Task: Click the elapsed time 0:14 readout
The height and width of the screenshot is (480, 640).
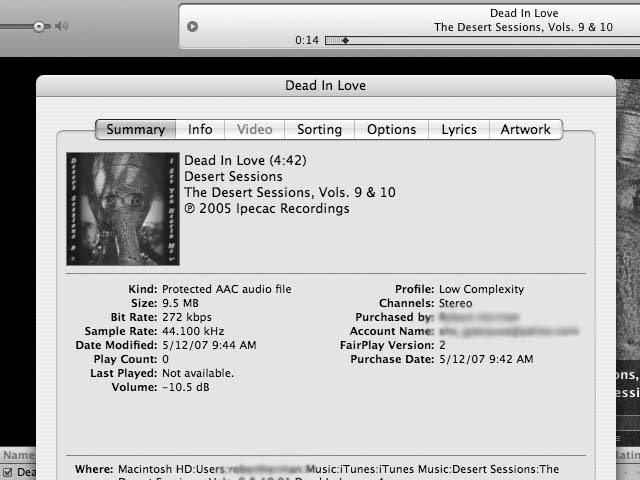Action: 307,40
